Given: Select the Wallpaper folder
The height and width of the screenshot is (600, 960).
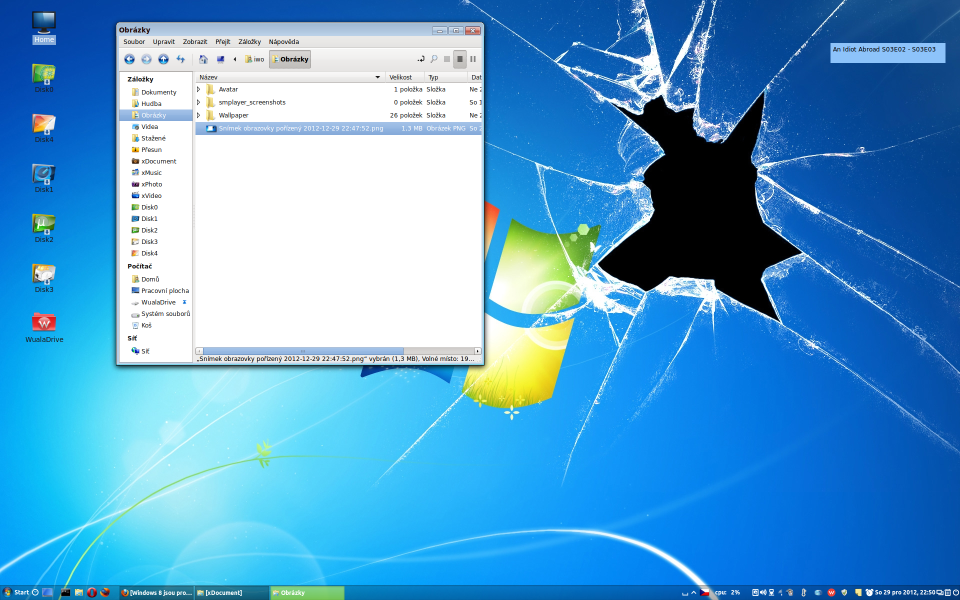Looking at the screenshot, I should 339,115.
